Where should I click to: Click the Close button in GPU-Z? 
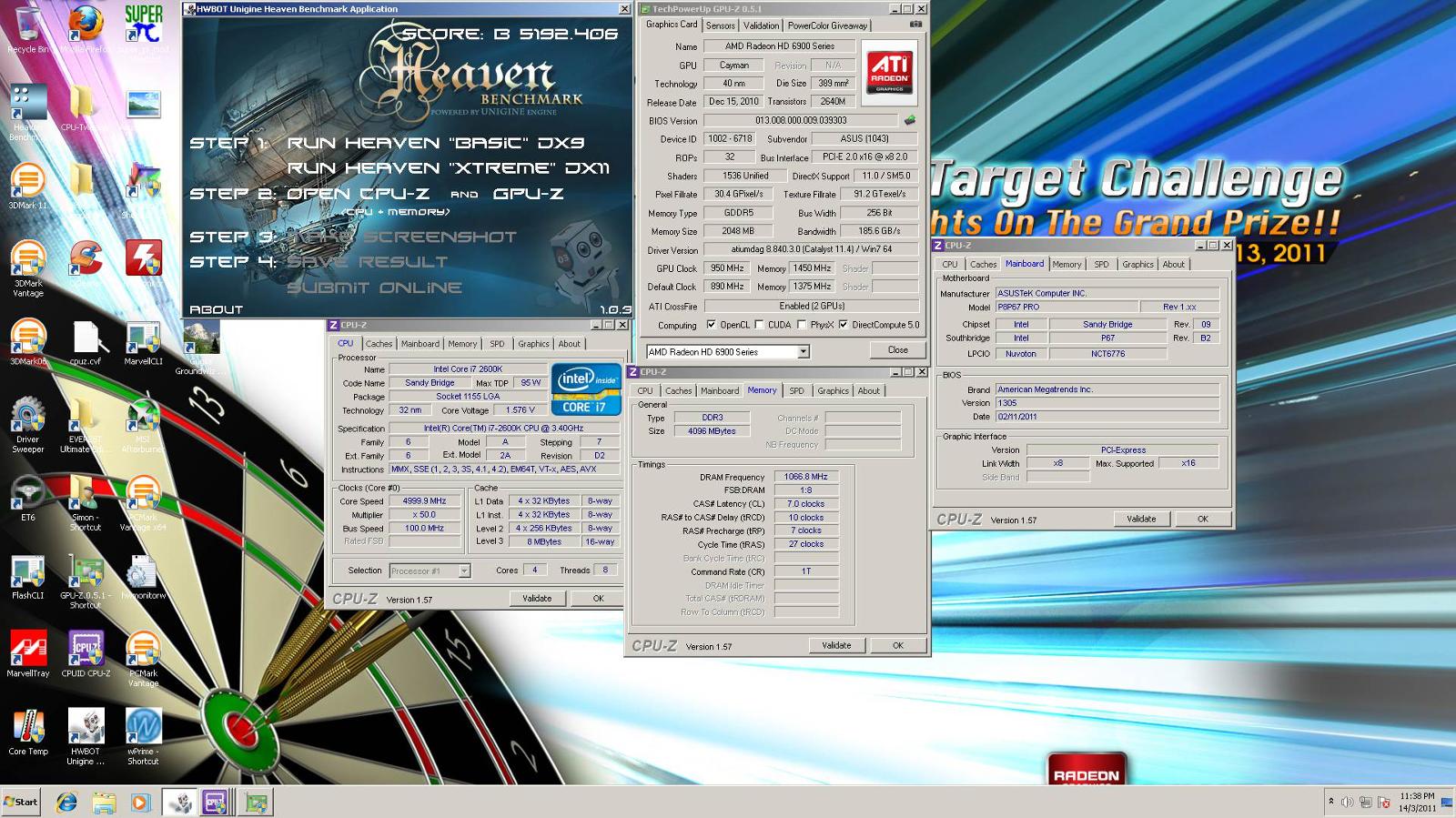point(897,350)
